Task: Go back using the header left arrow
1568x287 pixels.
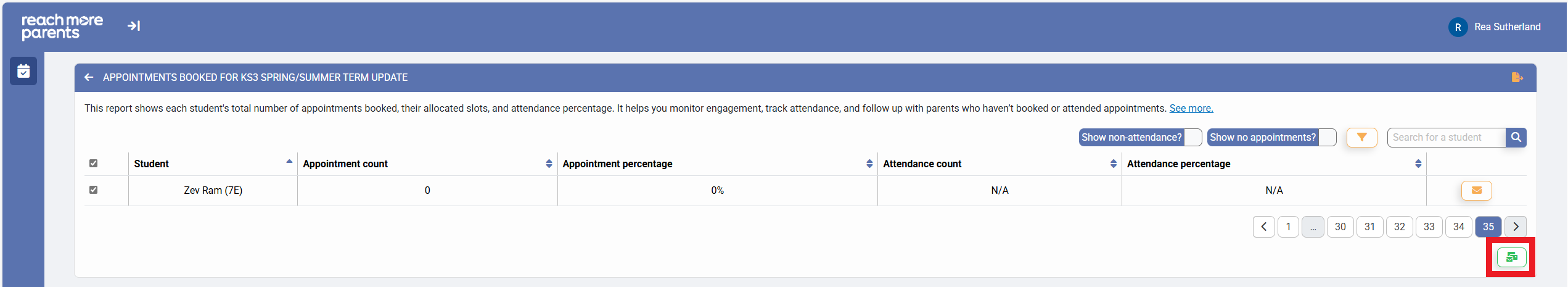Action: (x=89, y=77)
